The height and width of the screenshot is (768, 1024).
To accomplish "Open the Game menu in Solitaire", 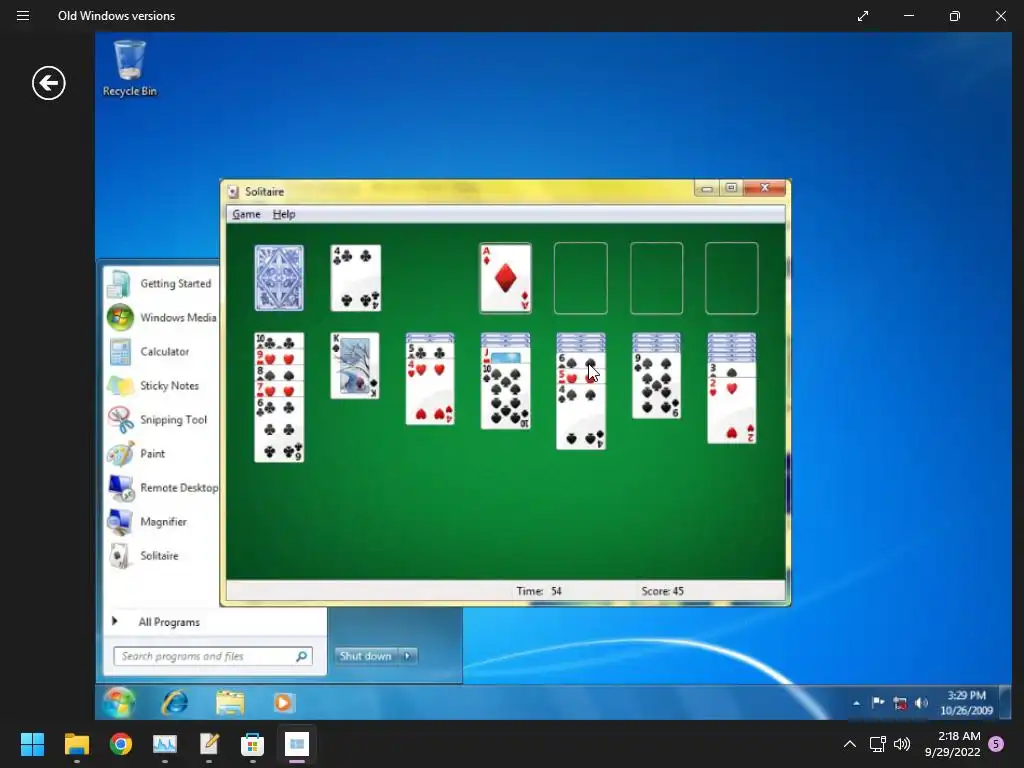I will coord(246,214).
